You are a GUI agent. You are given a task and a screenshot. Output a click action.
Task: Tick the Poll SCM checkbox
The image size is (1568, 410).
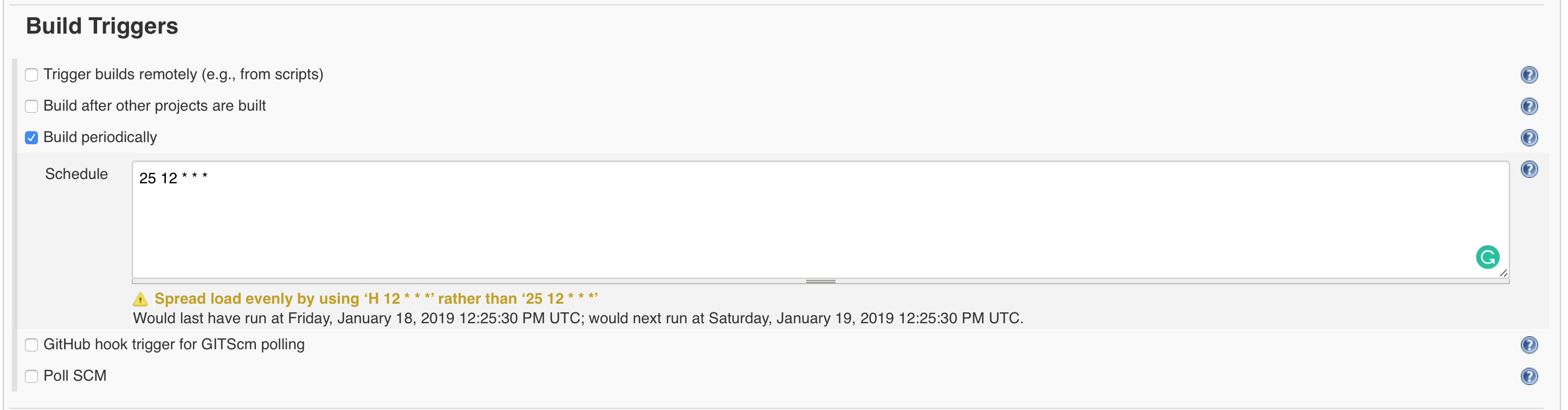click(31, 376)
